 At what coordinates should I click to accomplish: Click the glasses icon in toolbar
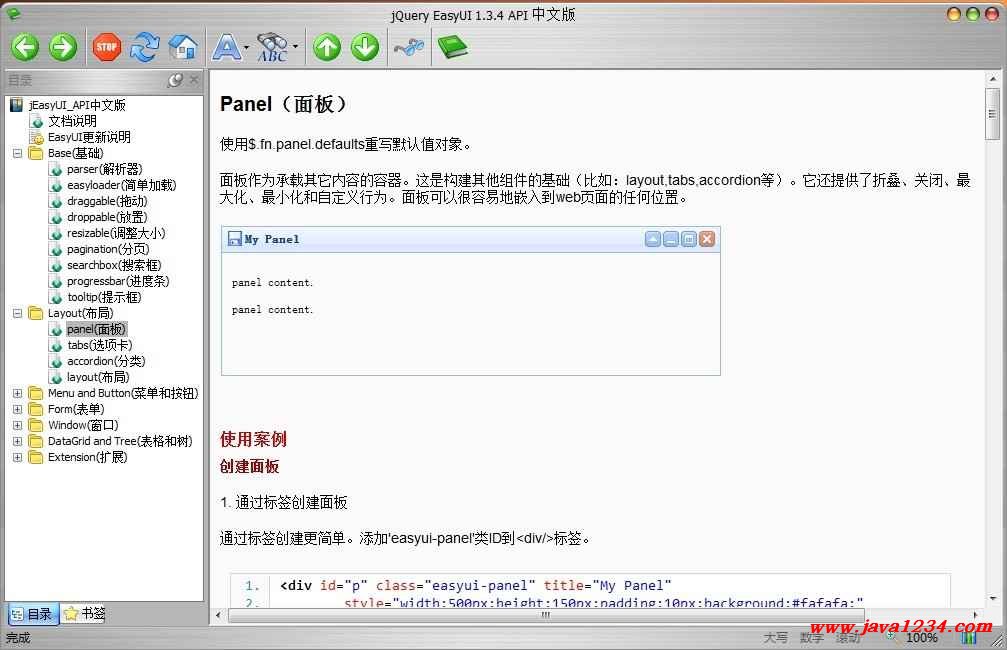pyautogui.click(x=409, y=47)
